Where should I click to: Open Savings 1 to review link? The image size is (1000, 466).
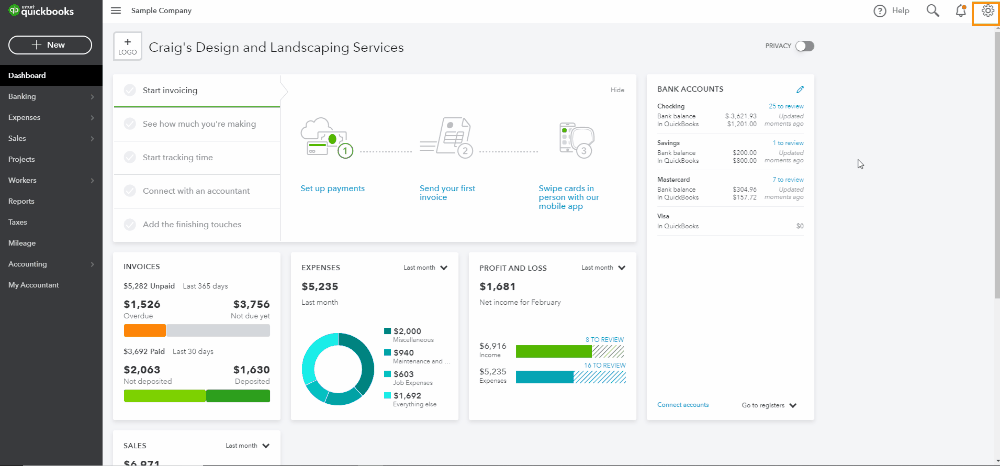788,143
